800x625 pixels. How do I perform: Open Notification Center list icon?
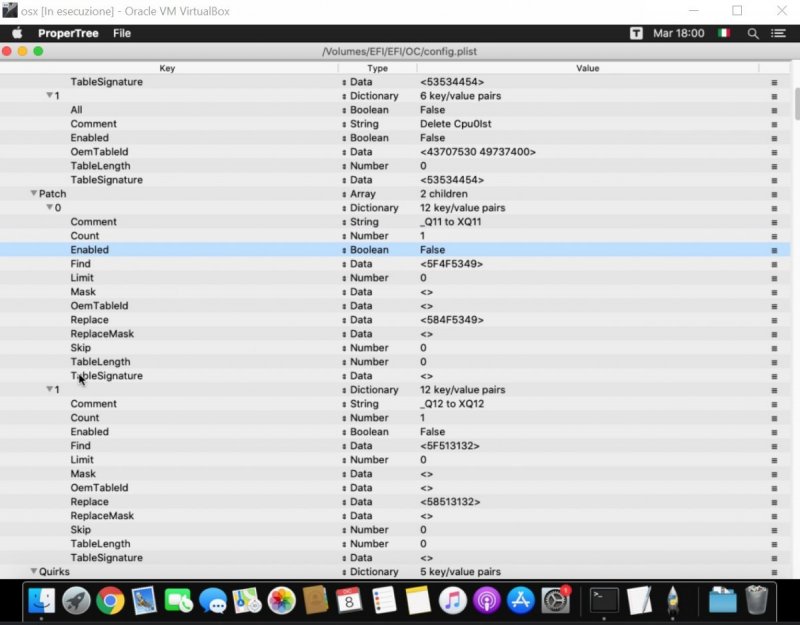point(778,34)
